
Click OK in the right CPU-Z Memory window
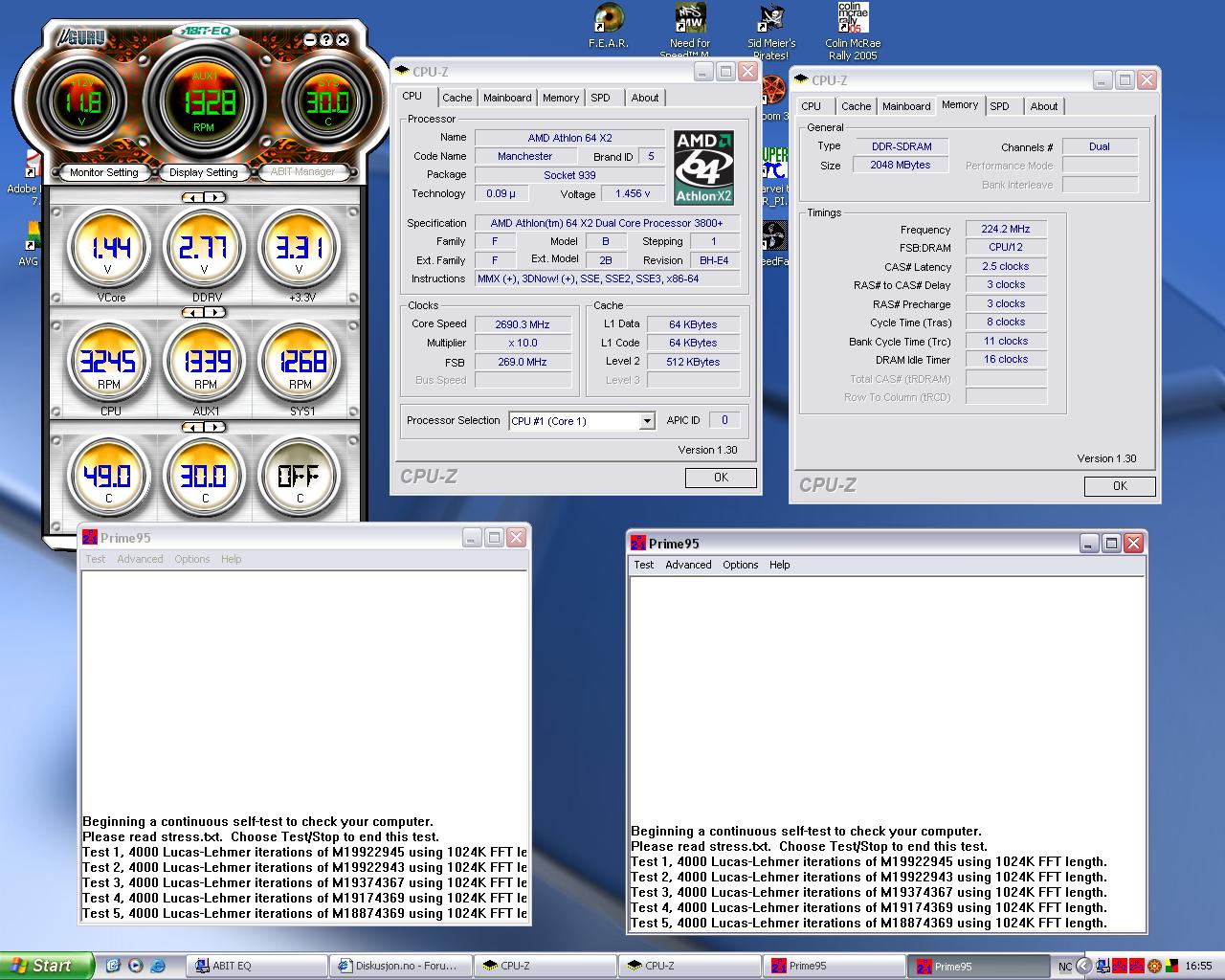(x=1120, y=486)
